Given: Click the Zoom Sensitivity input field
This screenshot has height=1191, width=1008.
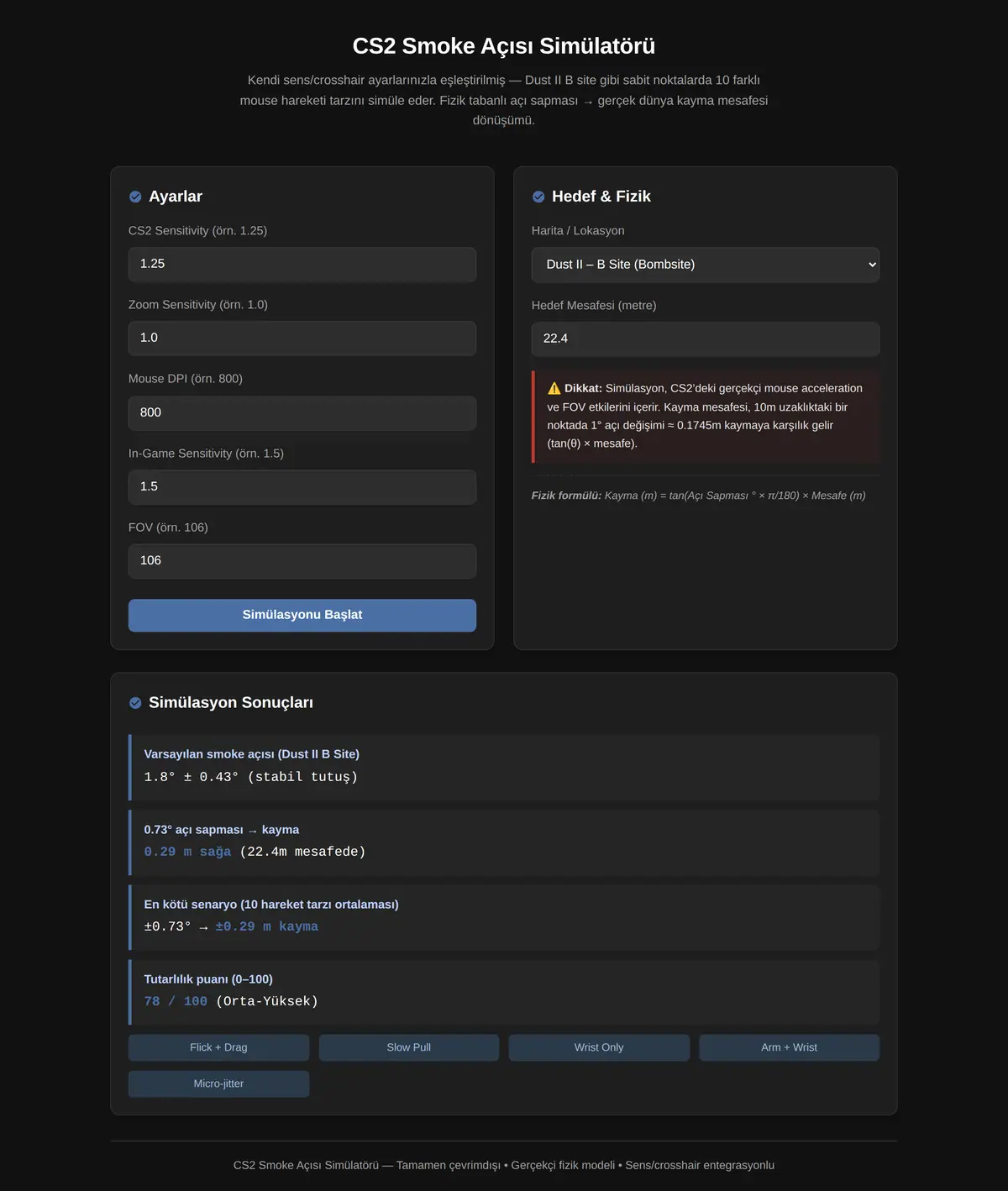Looking at the screenshot, I should 302,338.
